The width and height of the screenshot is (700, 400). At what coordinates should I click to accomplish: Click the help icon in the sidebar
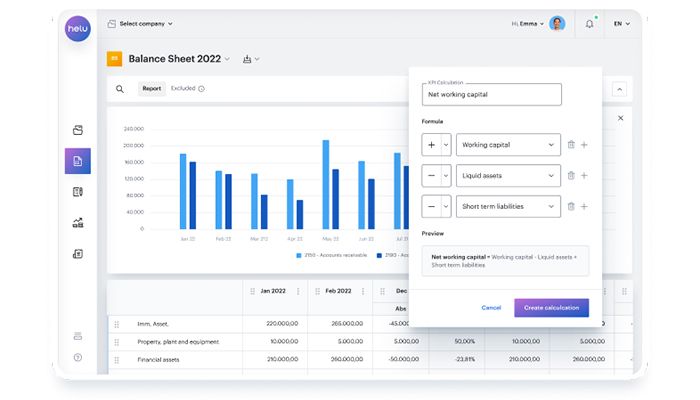click(78, 357)
